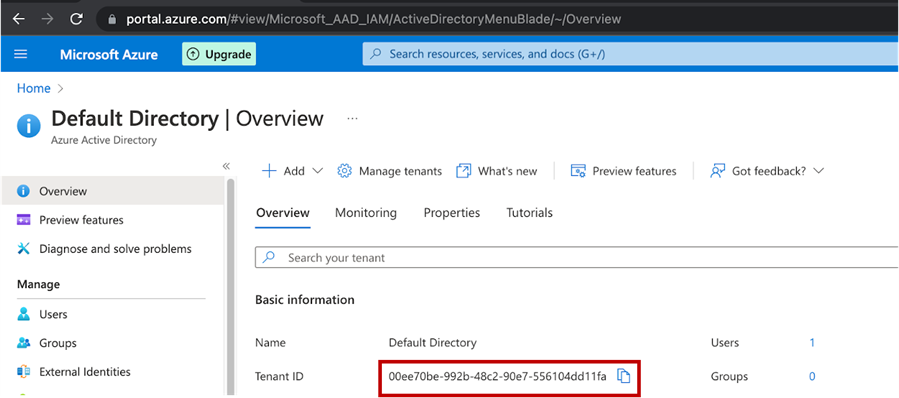Screen dimensions: 899x398
Task: Open the hamburger portal menu
Action: pos(21,54)
